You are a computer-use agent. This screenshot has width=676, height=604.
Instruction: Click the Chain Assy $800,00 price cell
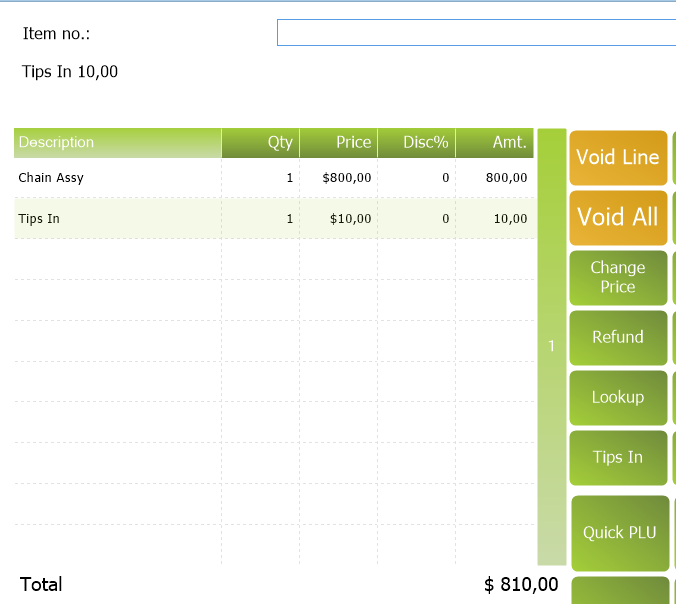point(339,178)
